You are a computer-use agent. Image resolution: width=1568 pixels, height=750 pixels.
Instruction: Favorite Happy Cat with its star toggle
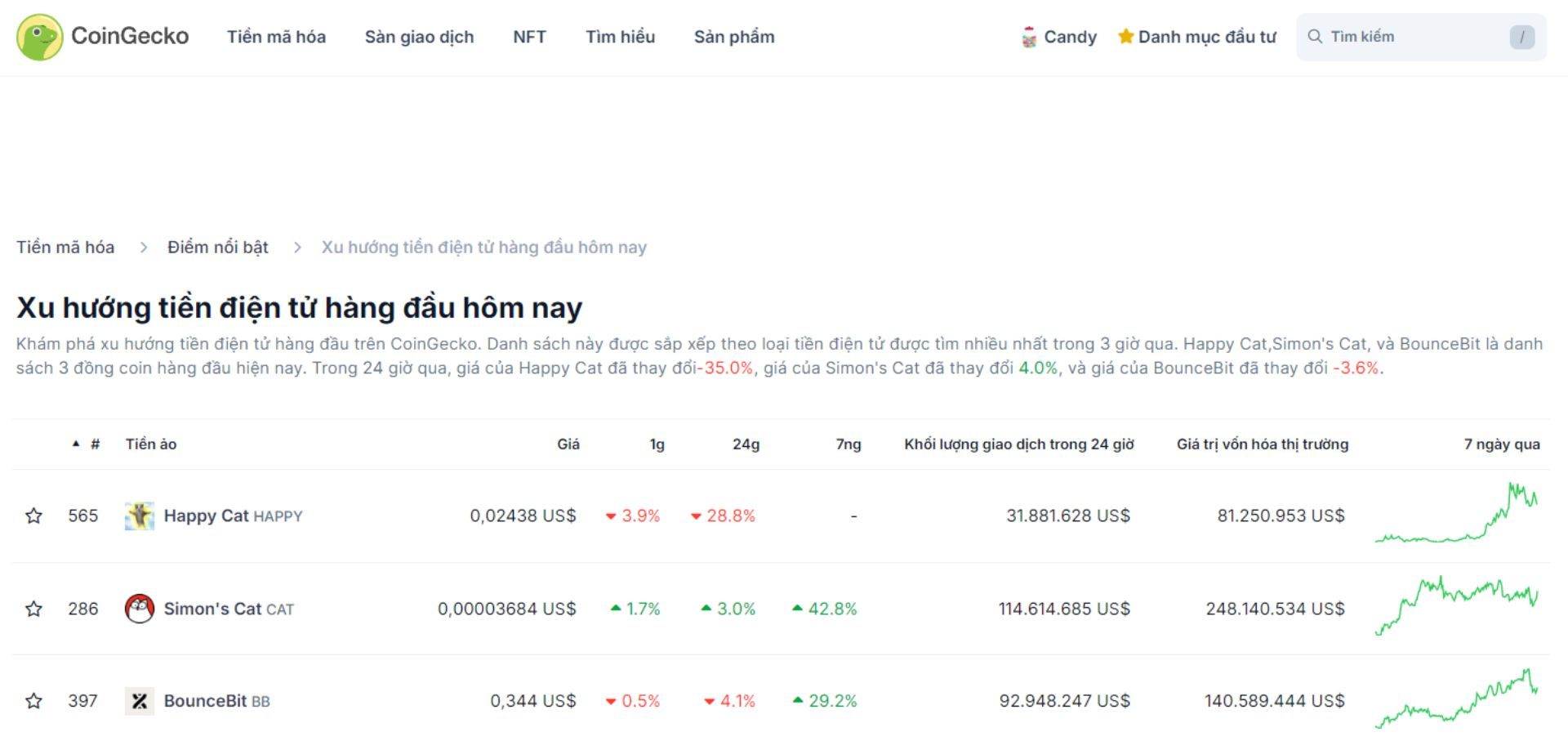point(34,516)
